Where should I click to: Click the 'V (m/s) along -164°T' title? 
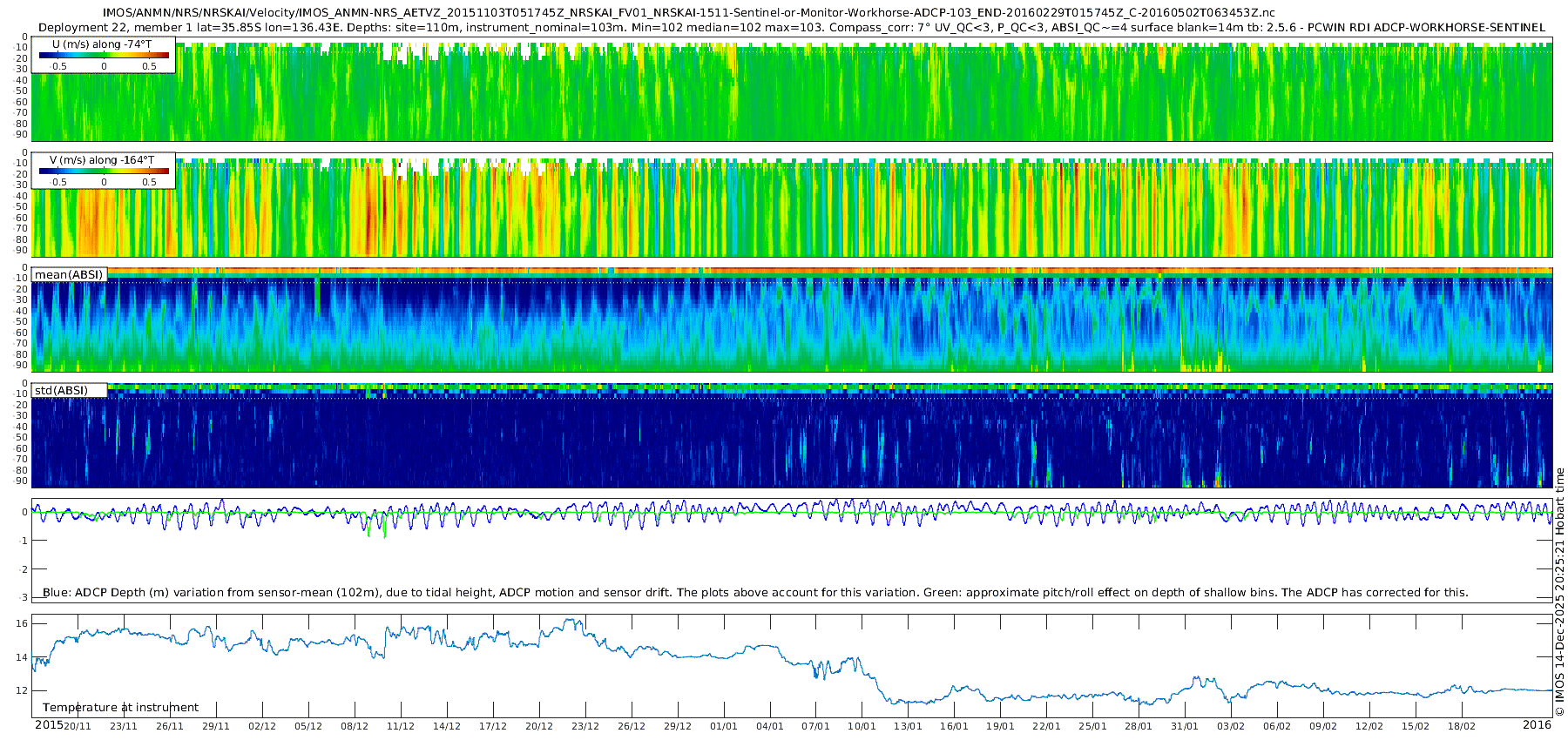[102, 160]
